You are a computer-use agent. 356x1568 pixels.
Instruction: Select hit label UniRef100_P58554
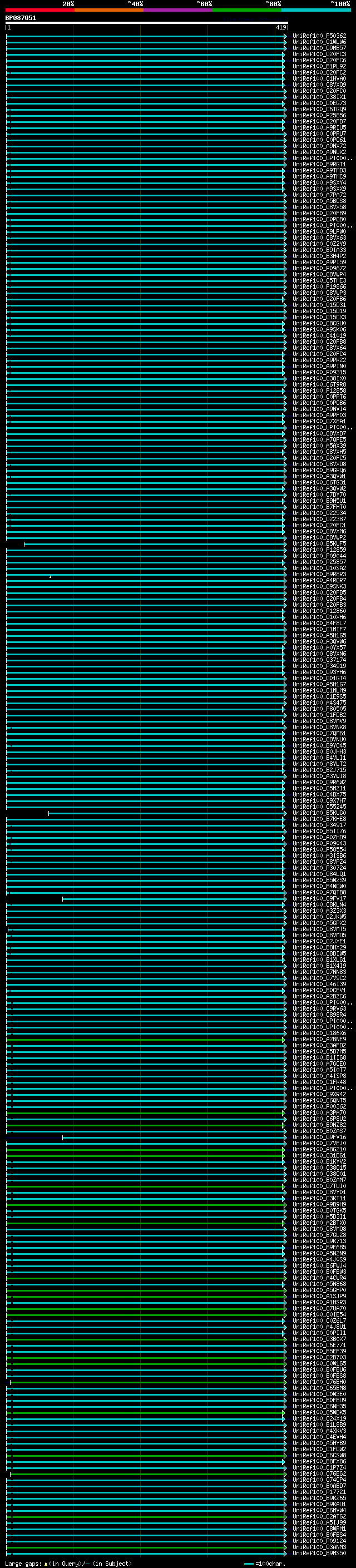pos(319,850)
